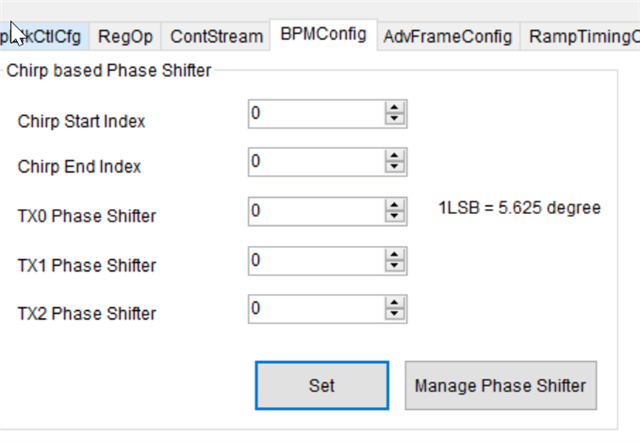
Task: Increment the TX0 Phase Shifter value
Action: pos(395,205)
